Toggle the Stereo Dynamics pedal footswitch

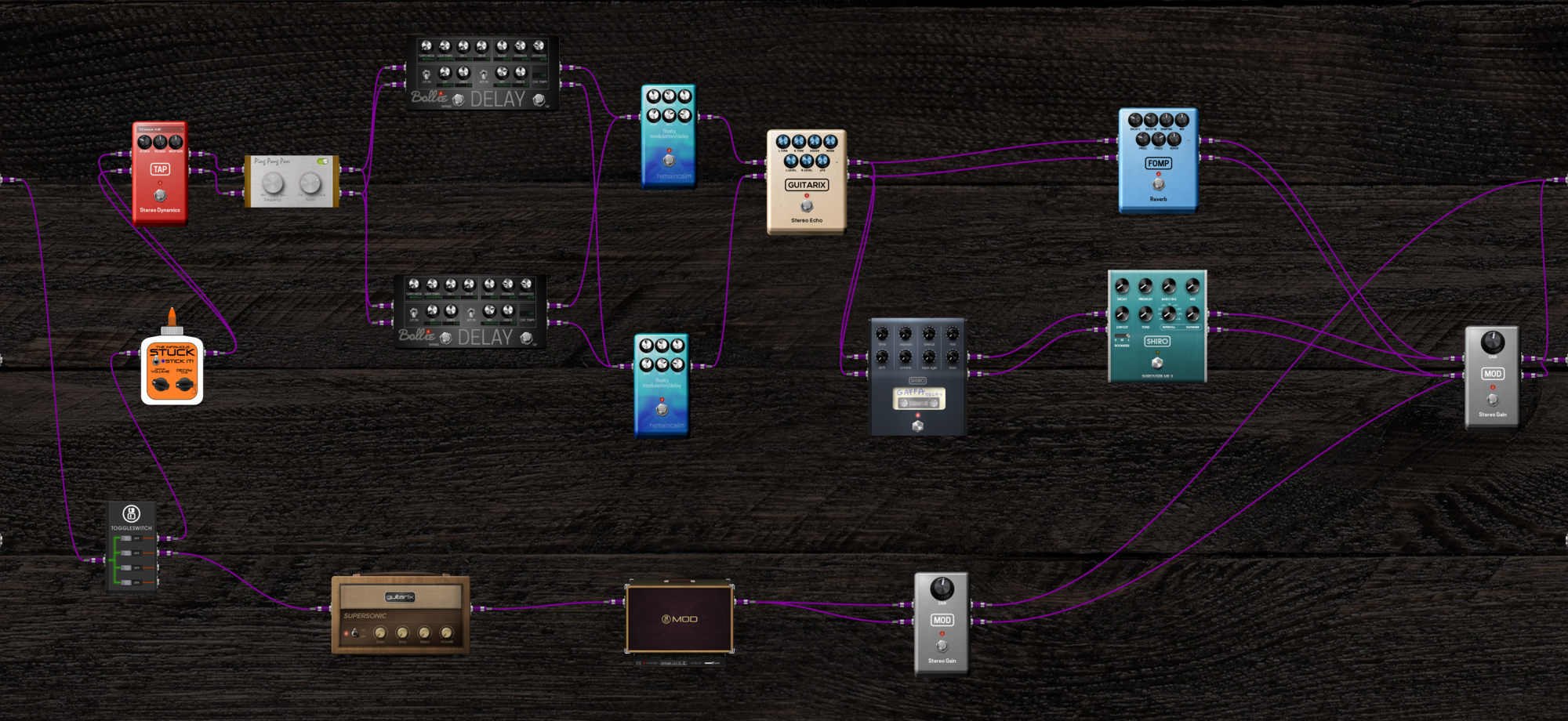pyautogui.click(x=160, y=195)
